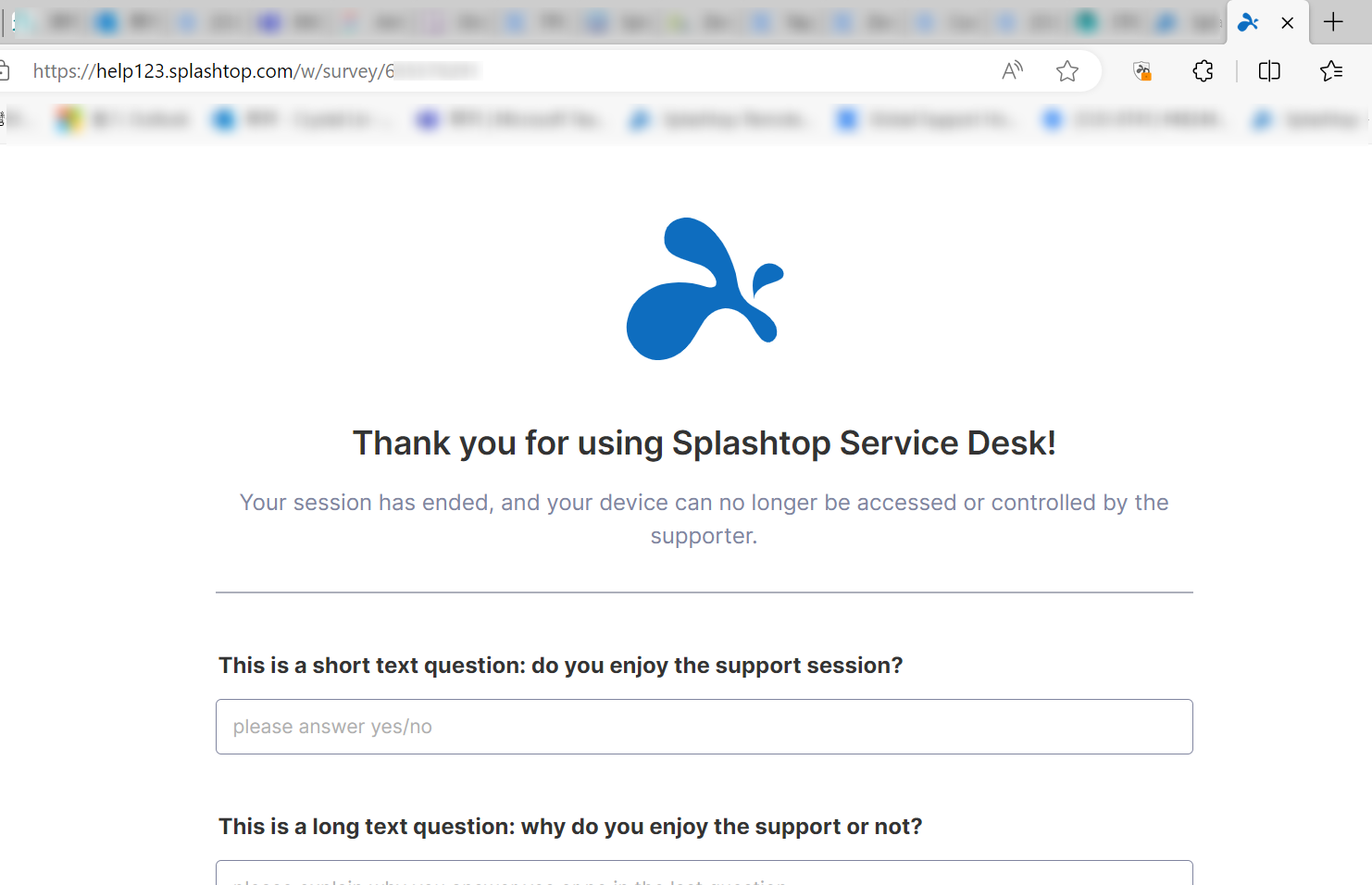Toggle the favorite star for this survey page
Screen dimensions: 1372x885
click(1067, 70)
